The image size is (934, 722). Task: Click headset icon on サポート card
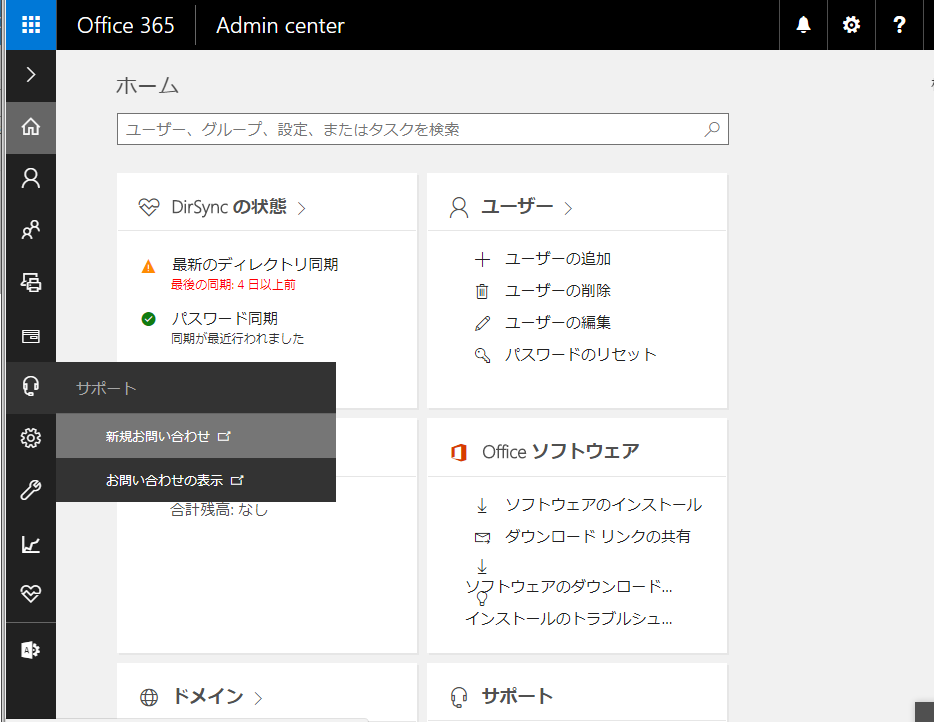[459, 697]
